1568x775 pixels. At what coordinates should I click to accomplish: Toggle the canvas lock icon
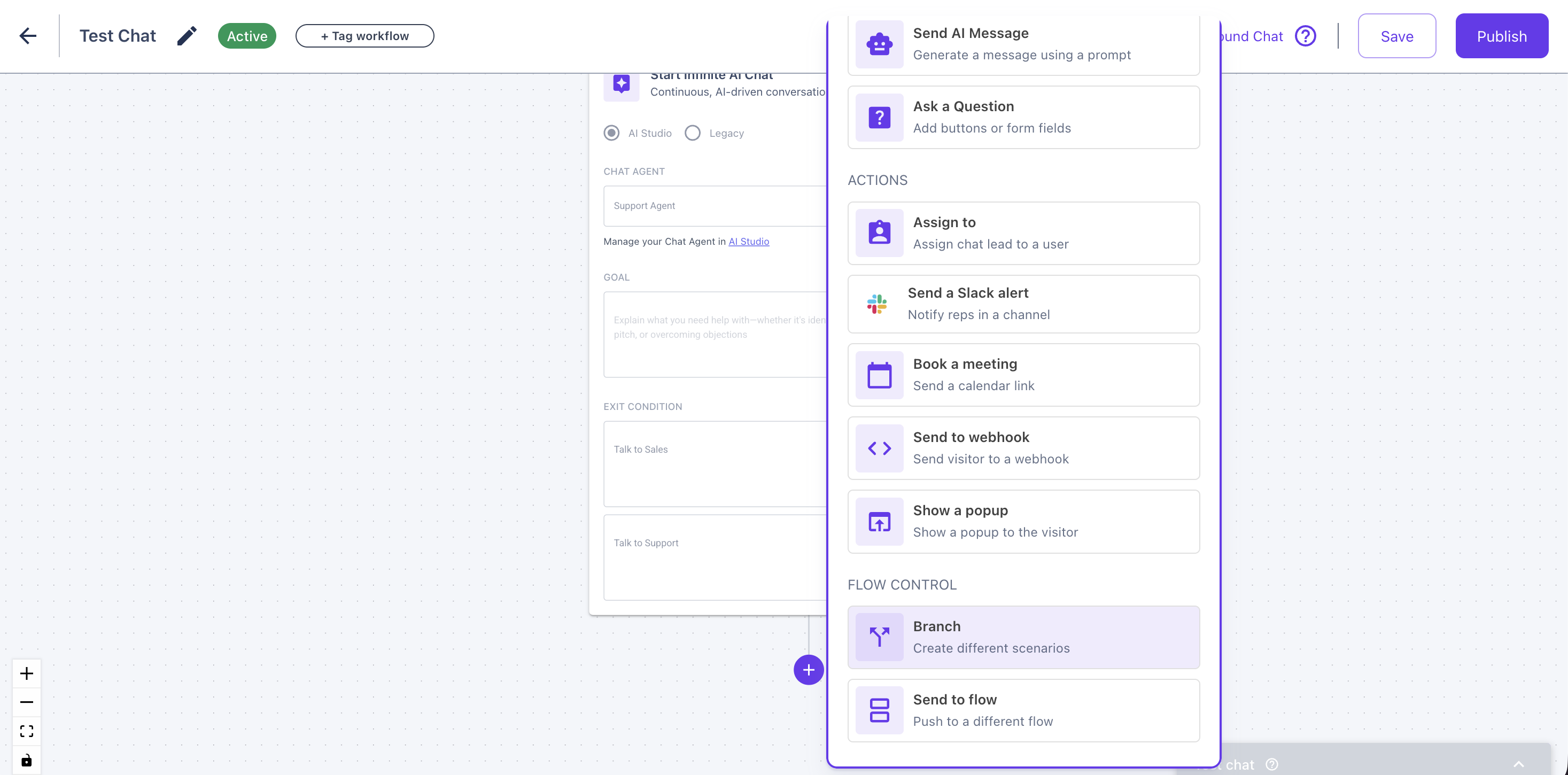[x=26, y=761]
